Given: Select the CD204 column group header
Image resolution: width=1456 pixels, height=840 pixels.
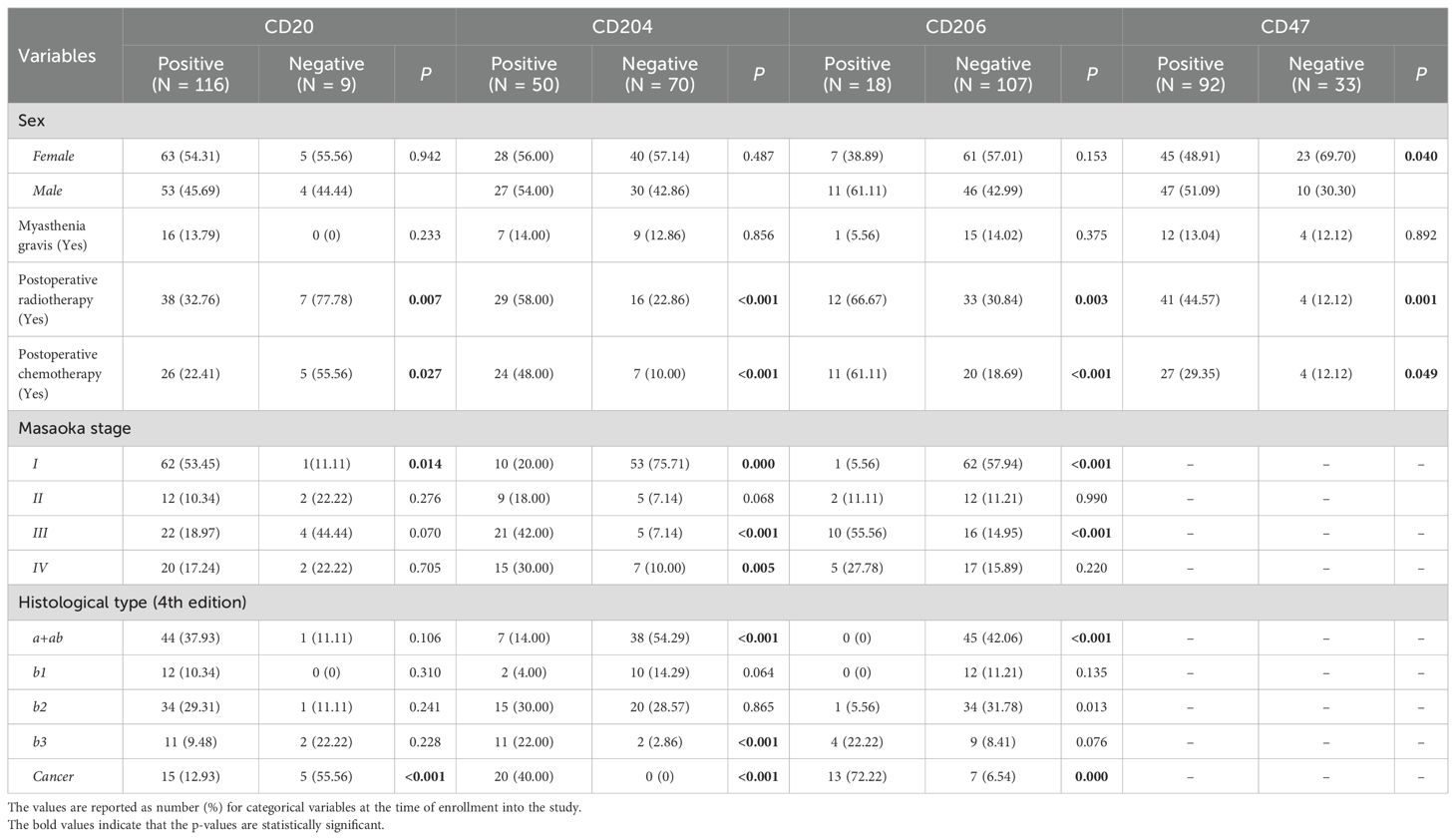Looking at the screenshot, I should (621, 27).
